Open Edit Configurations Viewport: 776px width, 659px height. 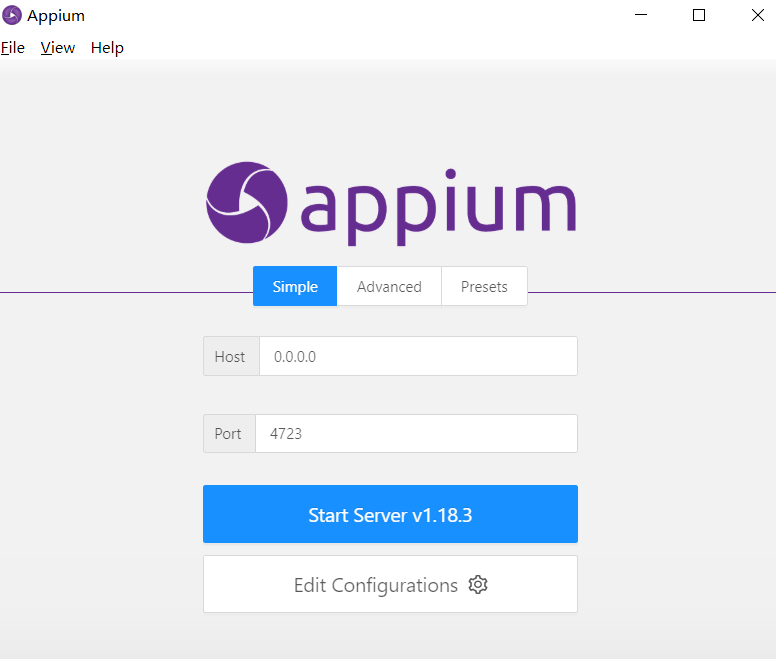(390, 584)
